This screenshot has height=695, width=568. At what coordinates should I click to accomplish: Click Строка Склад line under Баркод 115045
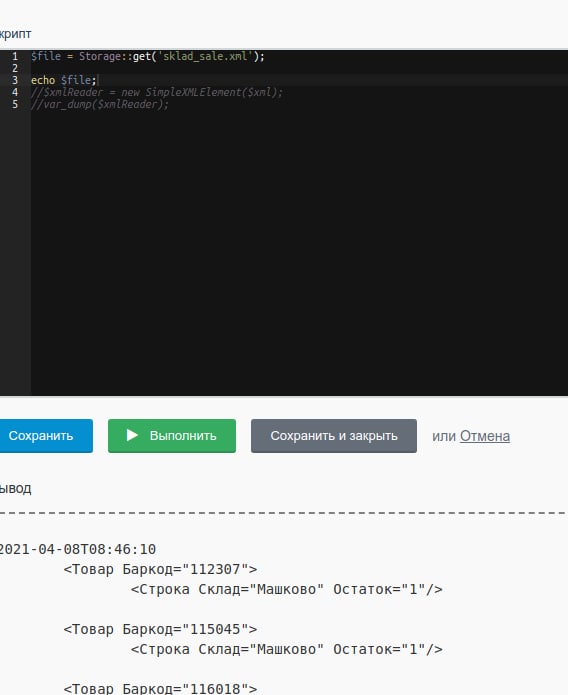pyautogui.click(x=287, y=649)
